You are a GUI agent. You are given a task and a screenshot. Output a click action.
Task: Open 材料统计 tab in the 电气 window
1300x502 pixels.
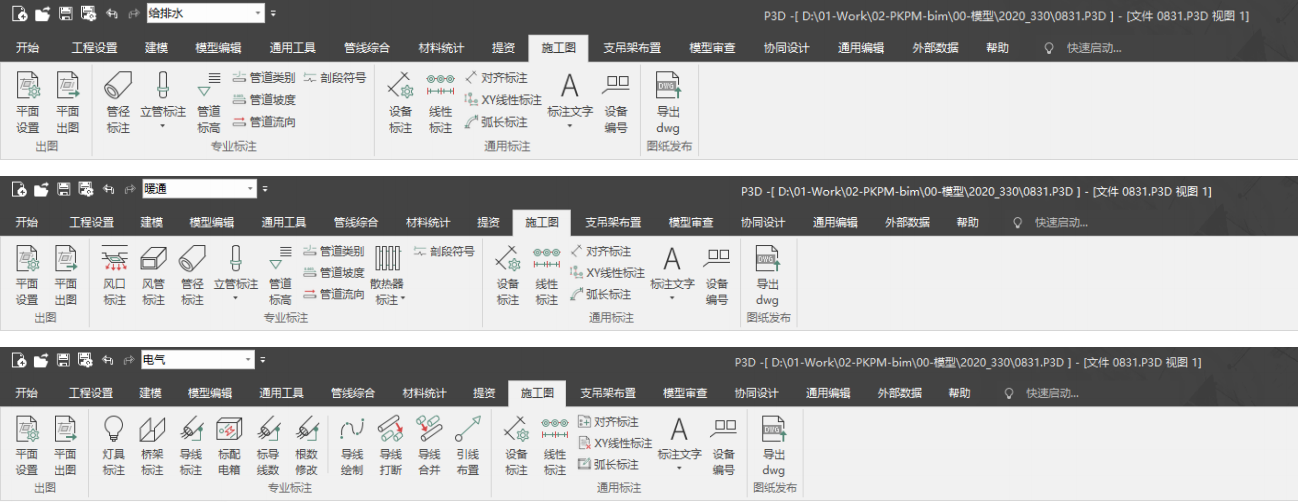coord(425,393)
